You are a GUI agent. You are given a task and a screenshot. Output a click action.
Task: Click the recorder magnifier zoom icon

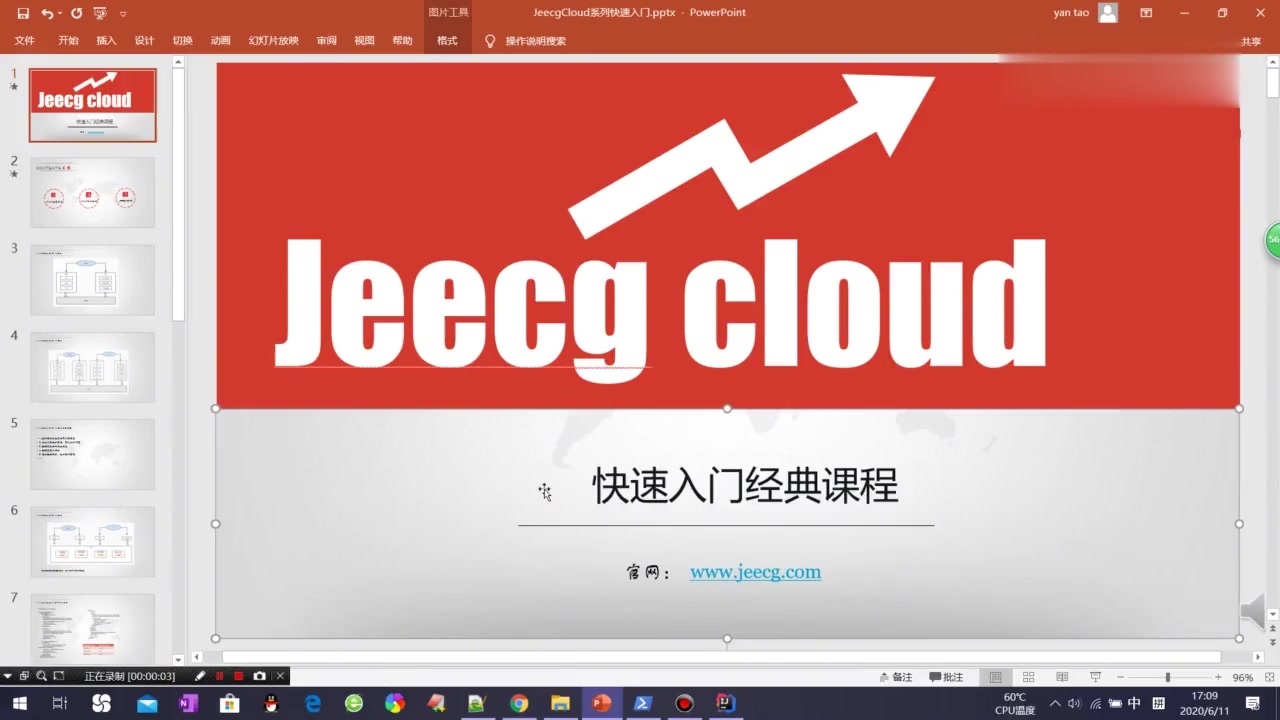(41, 676)
